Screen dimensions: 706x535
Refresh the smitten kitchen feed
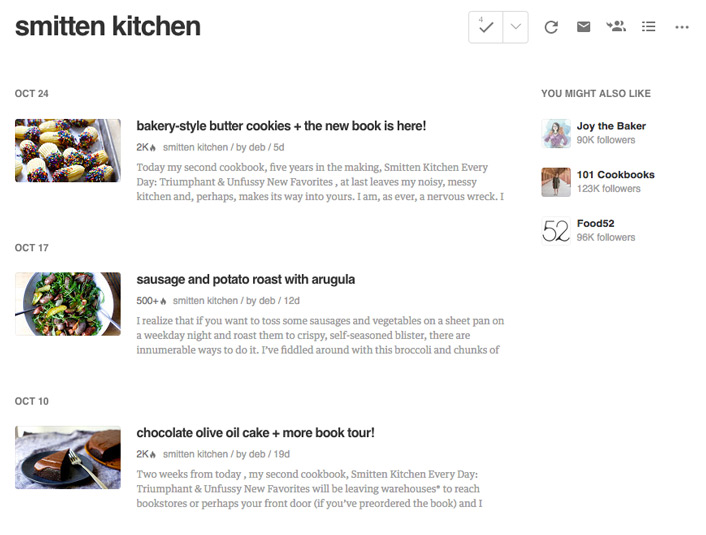click(551, 27)
